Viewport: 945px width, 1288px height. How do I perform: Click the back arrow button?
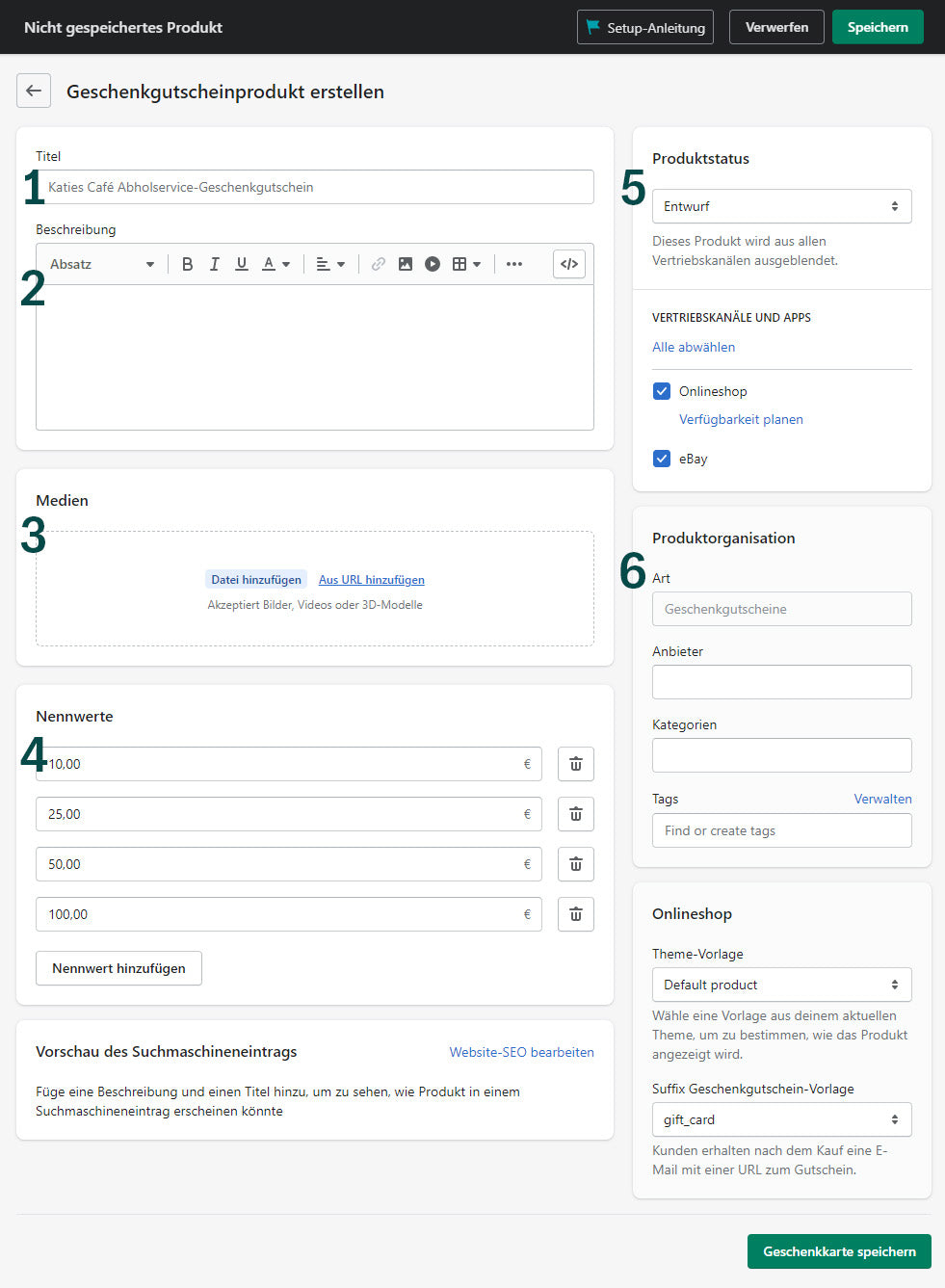(x=34, y=91)
